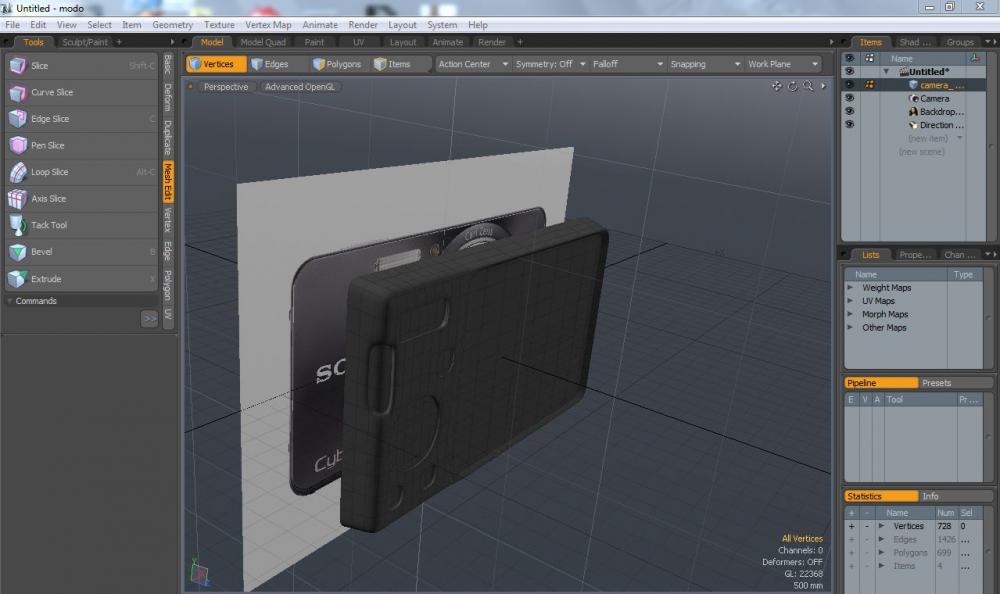Pick the Loop Slice tool
The image size is (1000, 594).
point(81,172)
